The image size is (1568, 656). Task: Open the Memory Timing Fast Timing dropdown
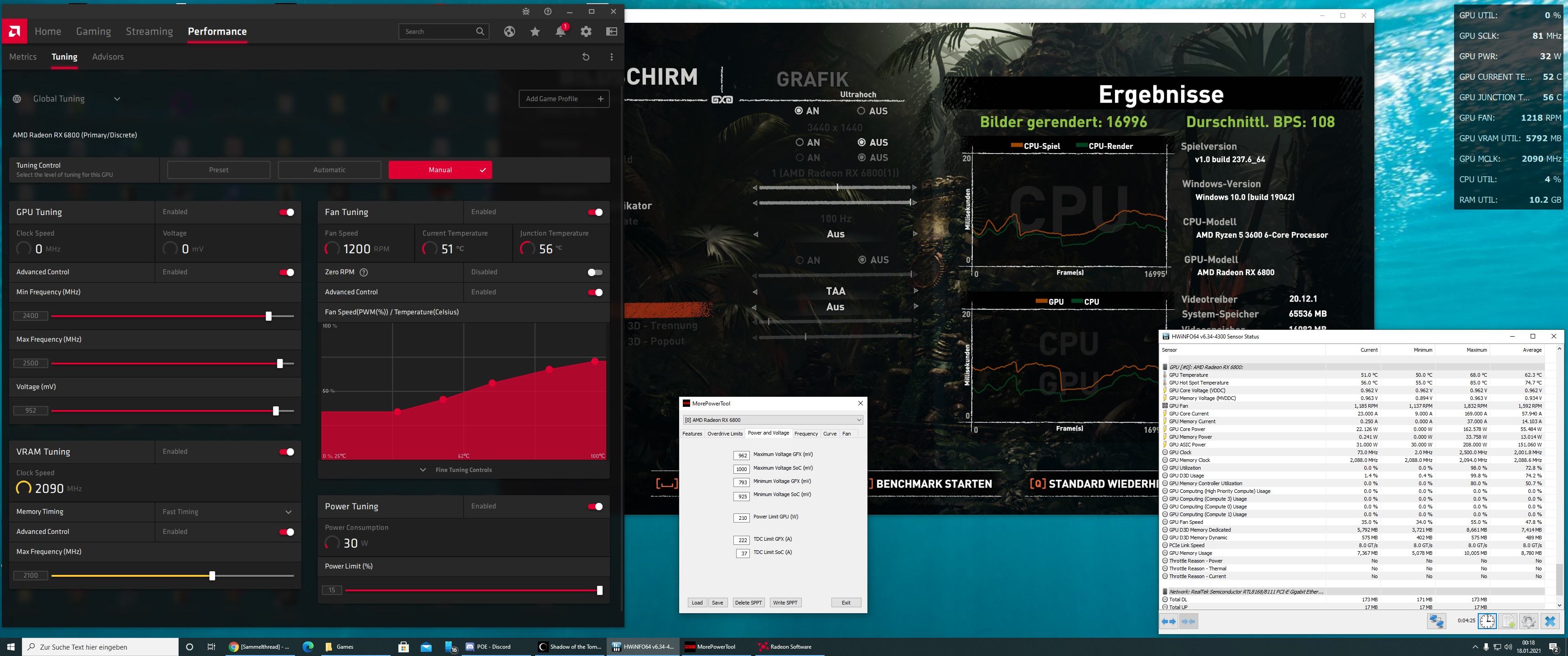pos(227,512)
